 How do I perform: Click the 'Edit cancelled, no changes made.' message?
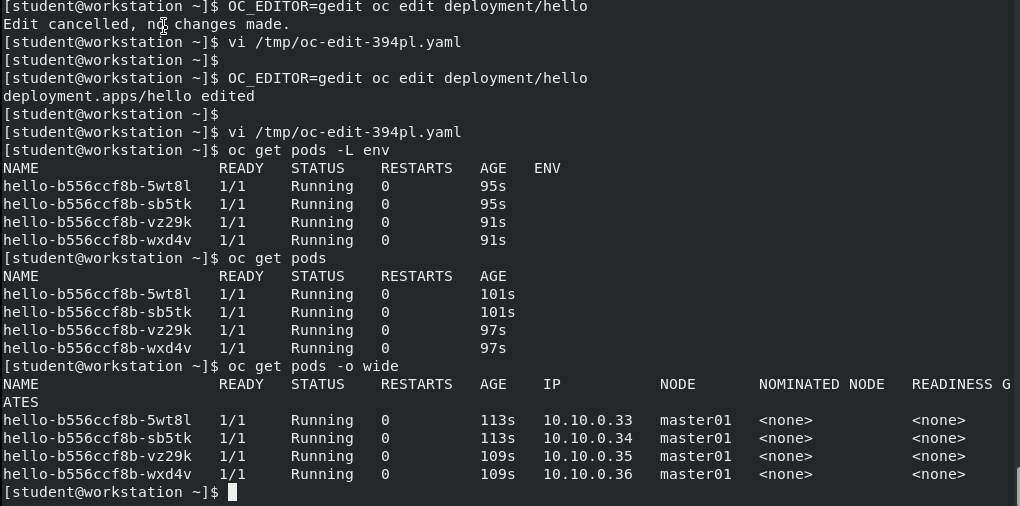tap(146, 24)
